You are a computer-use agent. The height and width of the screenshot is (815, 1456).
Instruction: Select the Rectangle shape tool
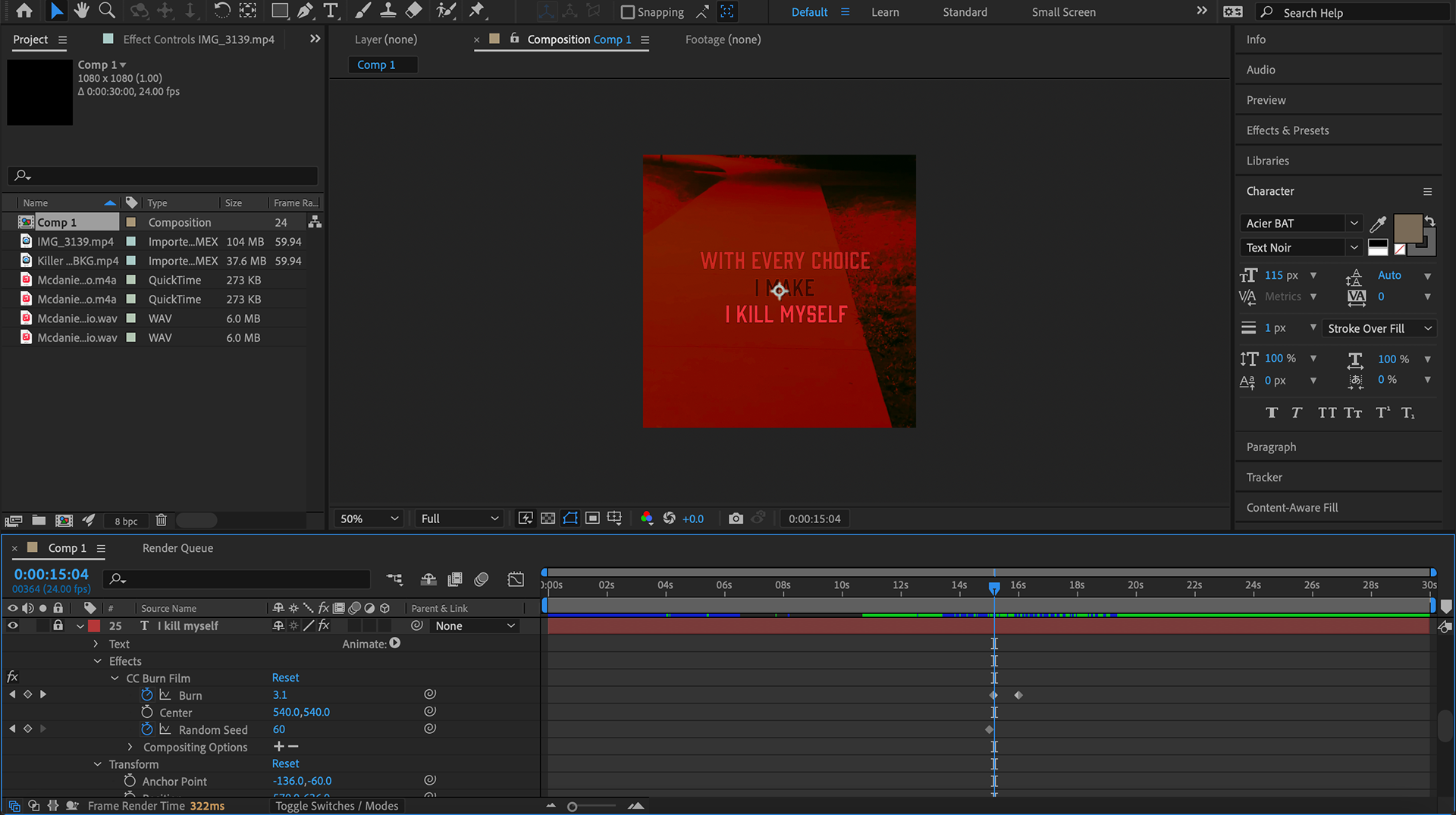coord(280,11)
